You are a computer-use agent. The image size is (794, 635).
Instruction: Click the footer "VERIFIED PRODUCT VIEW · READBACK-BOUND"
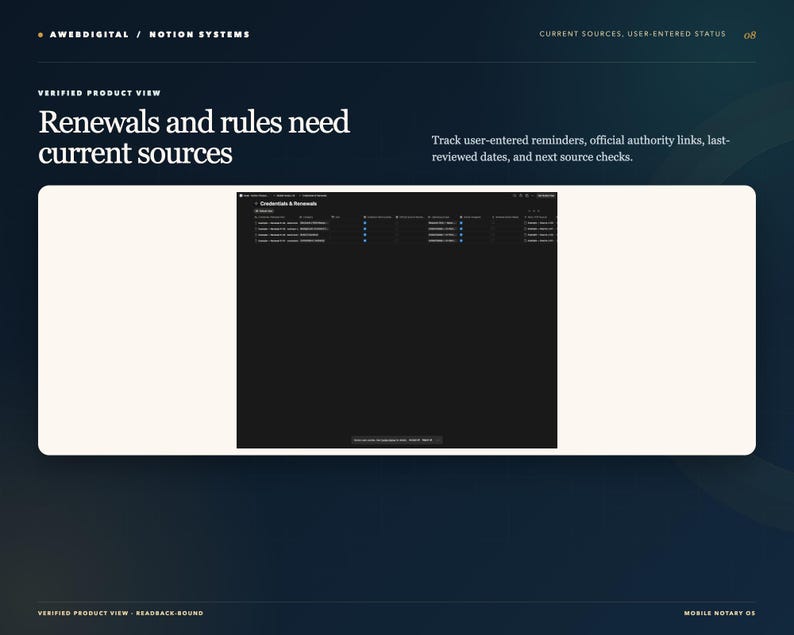(x=121, y=613)
